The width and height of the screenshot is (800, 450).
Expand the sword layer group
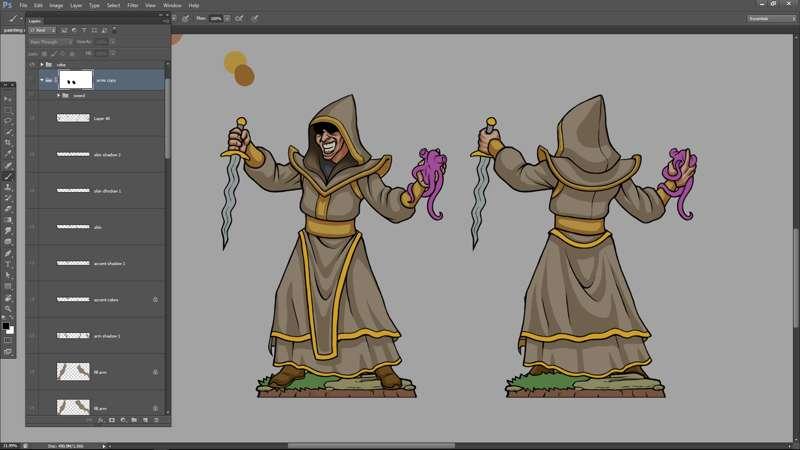pyautogui.click(x=58, y=95)
